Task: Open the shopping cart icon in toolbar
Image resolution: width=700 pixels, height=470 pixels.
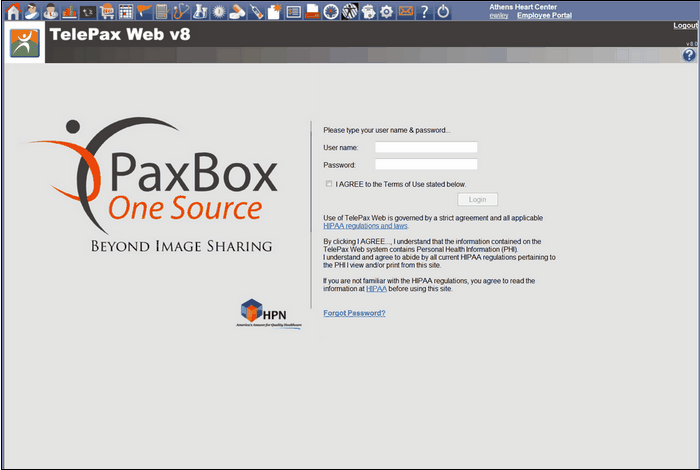Action: click(107, 11)
